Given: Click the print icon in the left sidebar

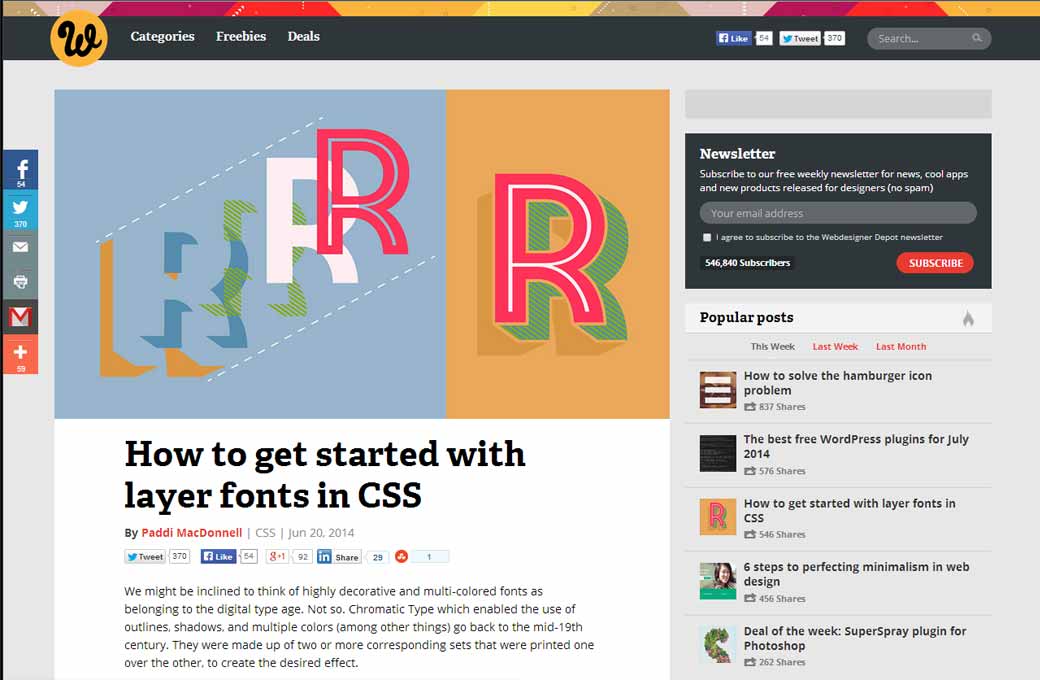Looking at the screenshot, I should (x=20, y=281).
